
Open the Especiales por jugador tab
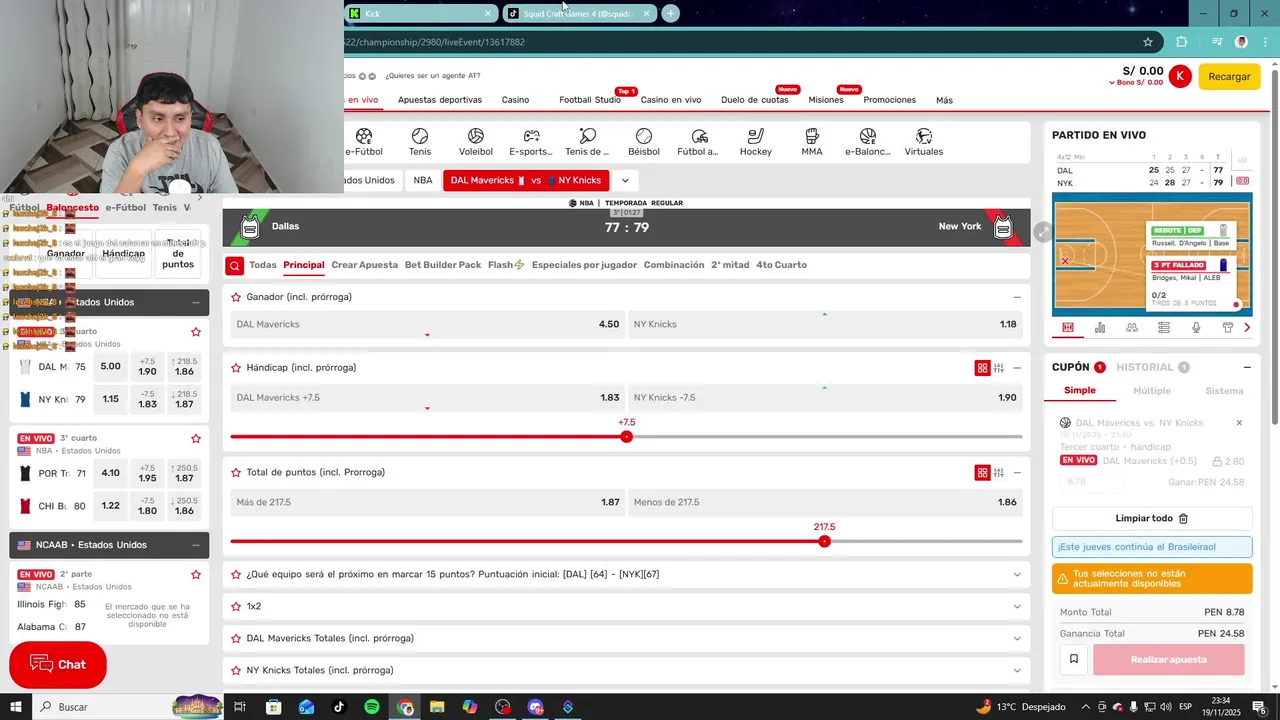(x=584, y=265)
